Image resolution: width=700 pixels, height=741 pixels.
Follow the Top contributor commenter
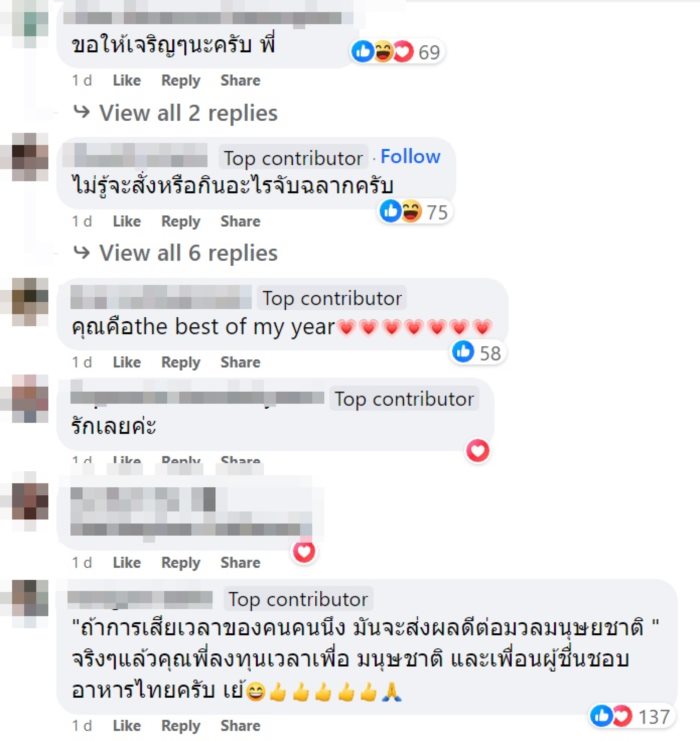(x=410, y=156)
